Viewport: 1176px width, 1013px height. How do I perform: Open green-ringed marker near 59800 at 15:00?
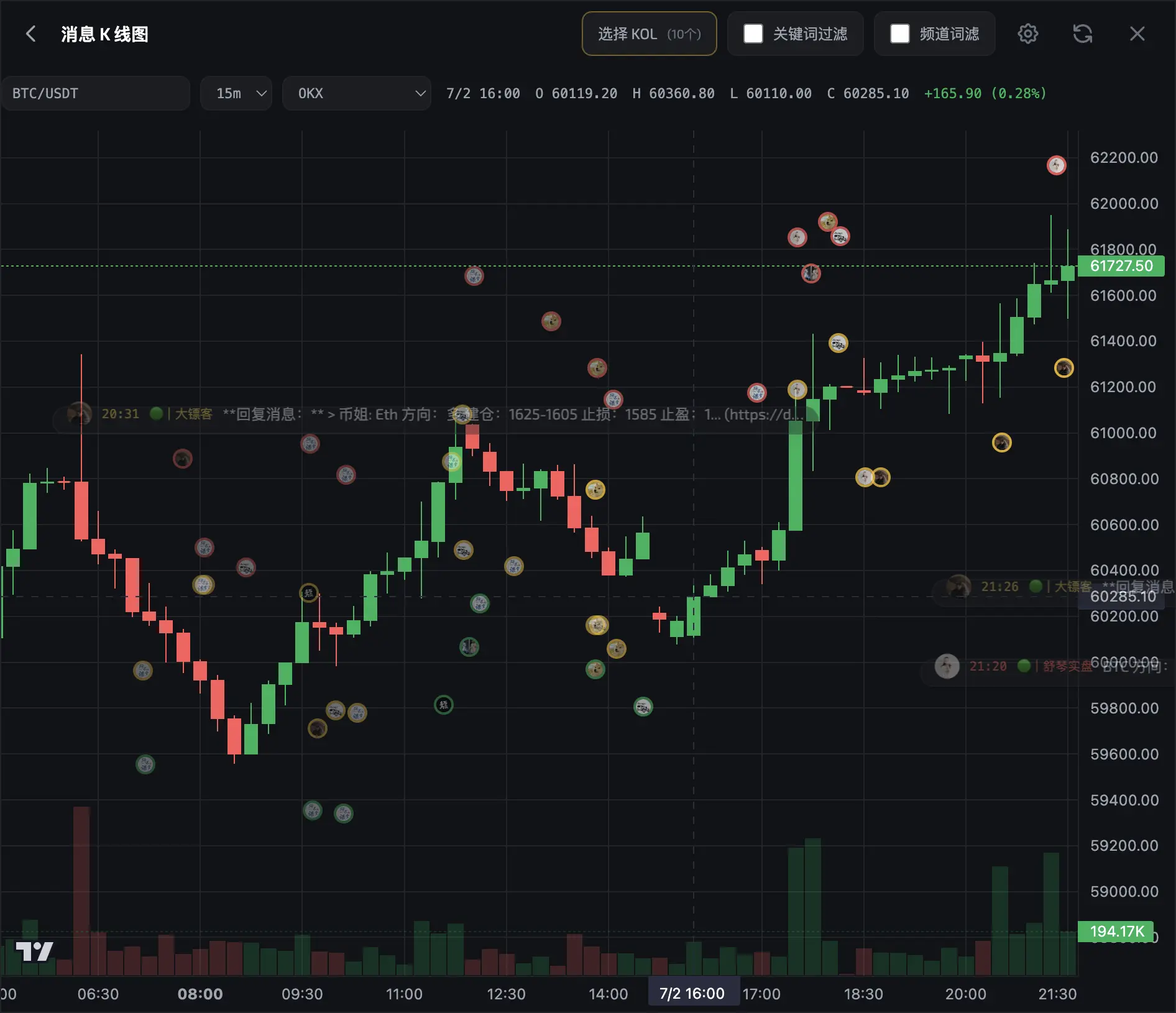(643, 707)
